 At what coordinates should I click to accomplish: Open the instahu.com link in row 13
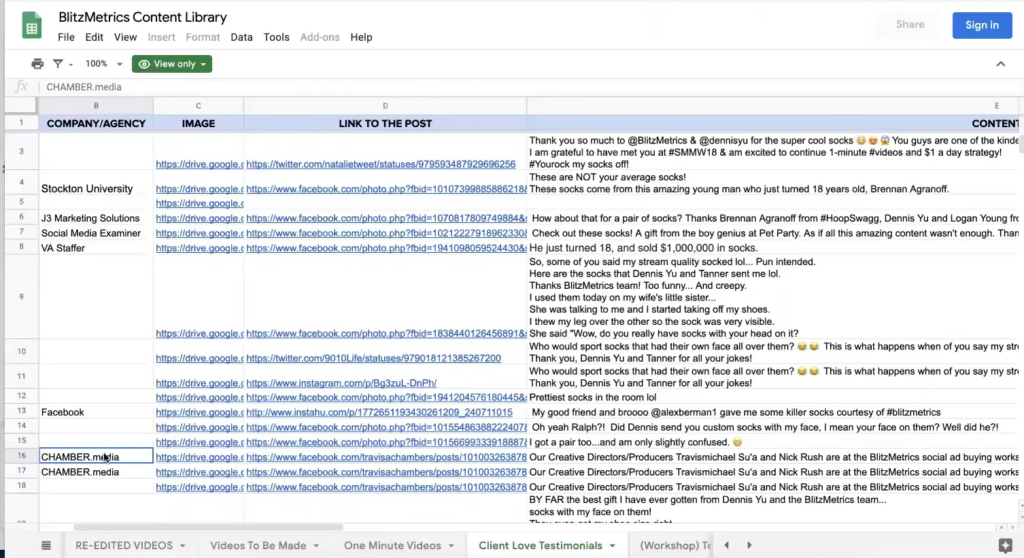[379, 412]
